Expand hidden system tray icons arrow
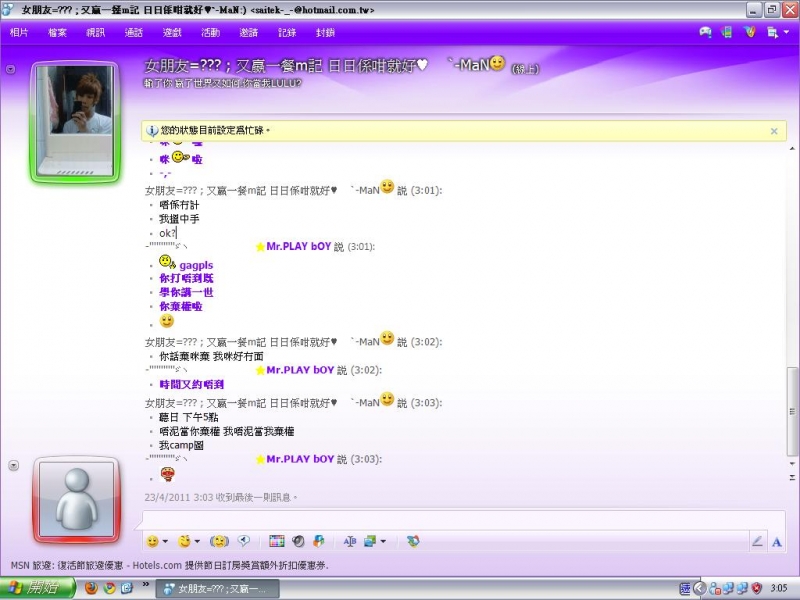 point(699,589)
